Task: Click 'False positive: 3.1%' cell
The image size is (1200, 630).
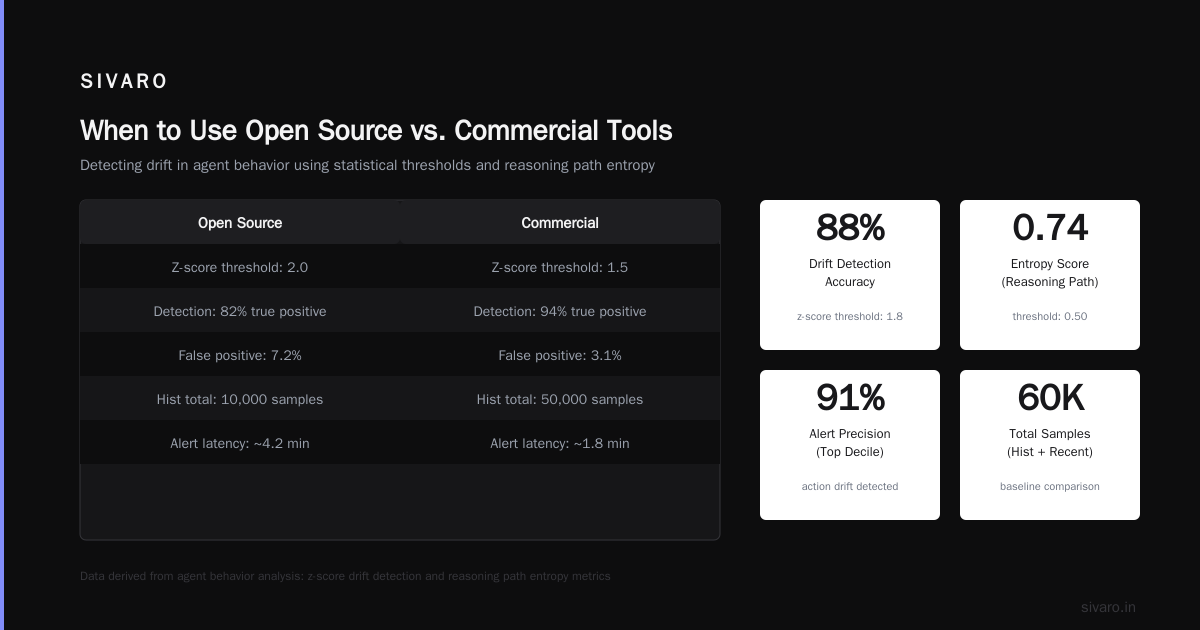Action: [560, 355]
